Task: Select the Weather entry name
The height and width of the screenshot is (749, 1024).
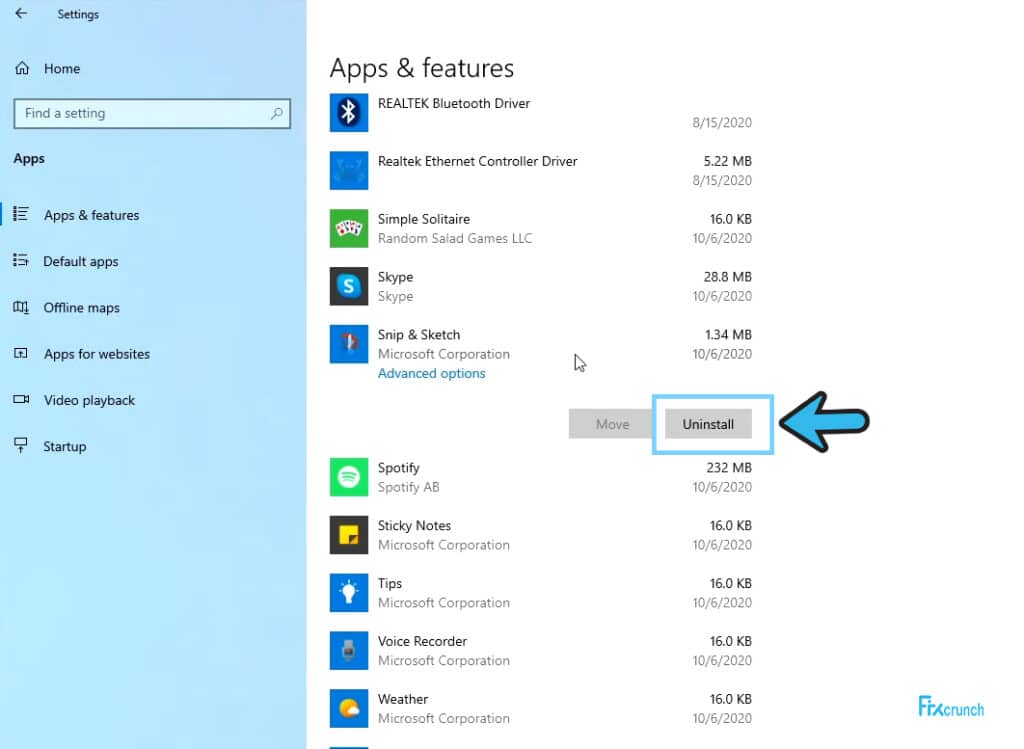Action: 403,699
